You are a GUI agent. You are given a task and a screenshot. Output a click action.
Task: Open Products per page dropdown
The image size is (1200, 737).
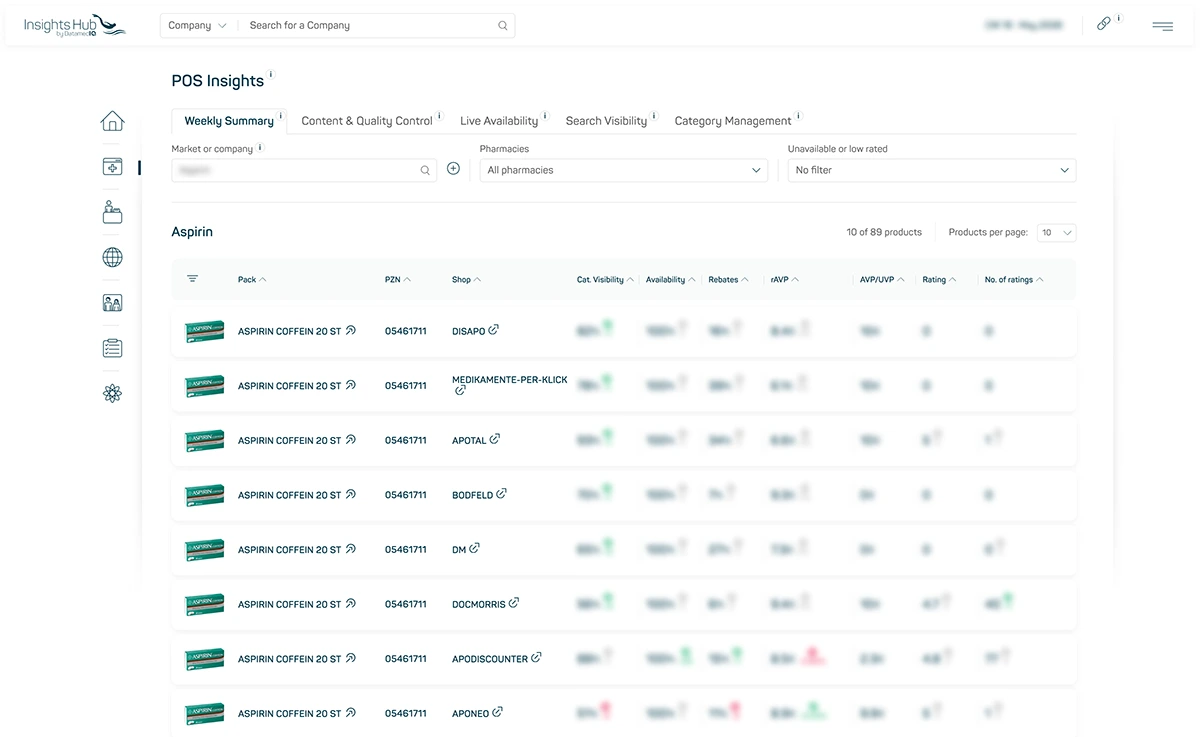click(x=1057, y=233)
